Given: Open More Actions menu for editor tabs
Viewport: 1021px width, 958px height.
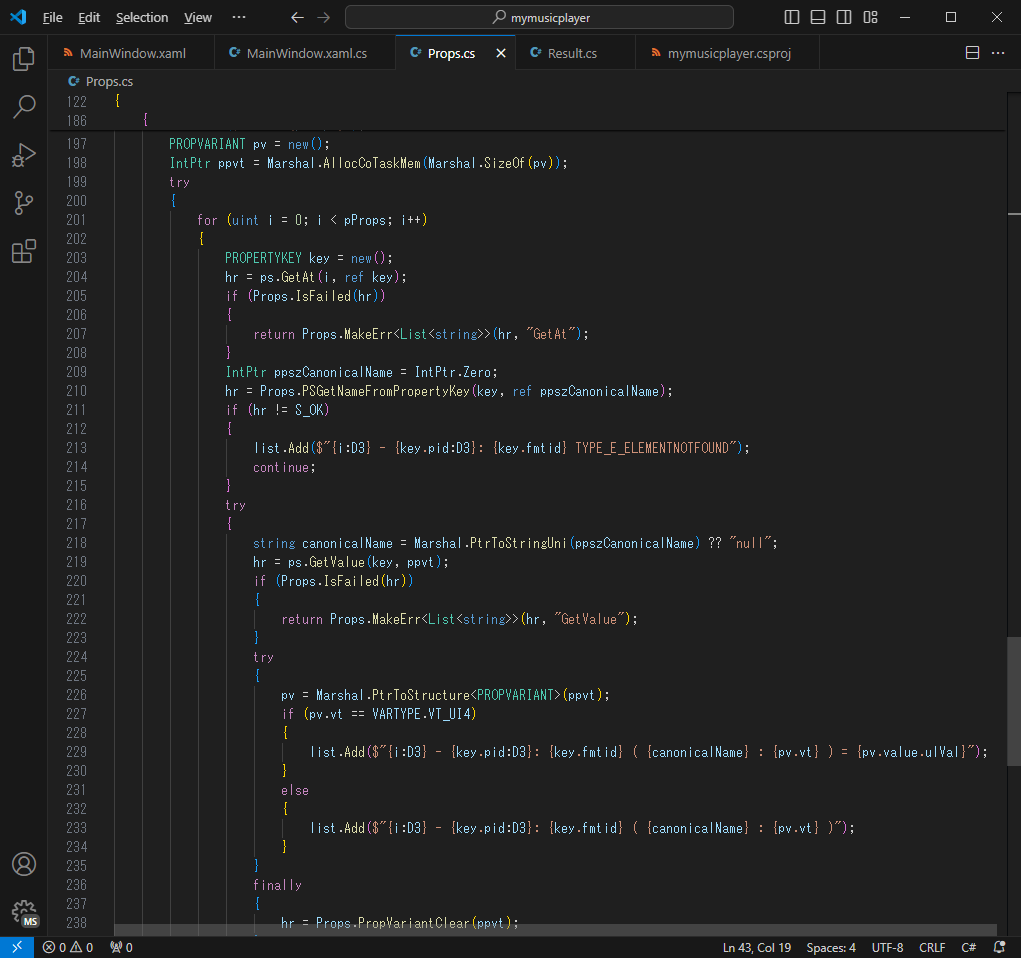Looking at the screenshot, I should [1000, 53].
